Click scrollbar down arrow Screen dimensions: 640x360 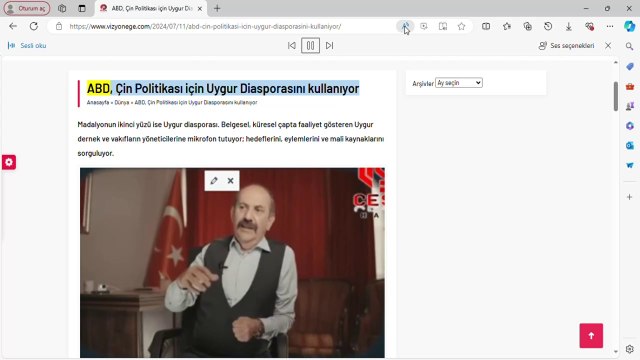point(616,351)
